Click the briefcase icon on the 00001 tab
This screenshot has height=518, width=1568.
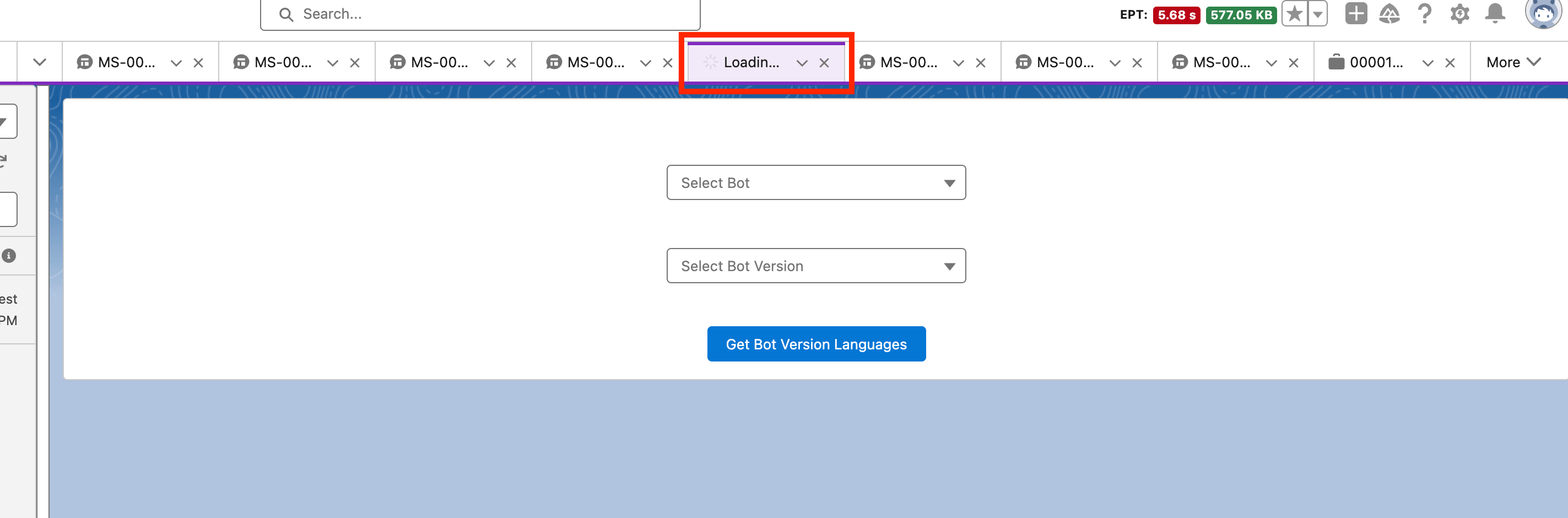pos(1336,62)
